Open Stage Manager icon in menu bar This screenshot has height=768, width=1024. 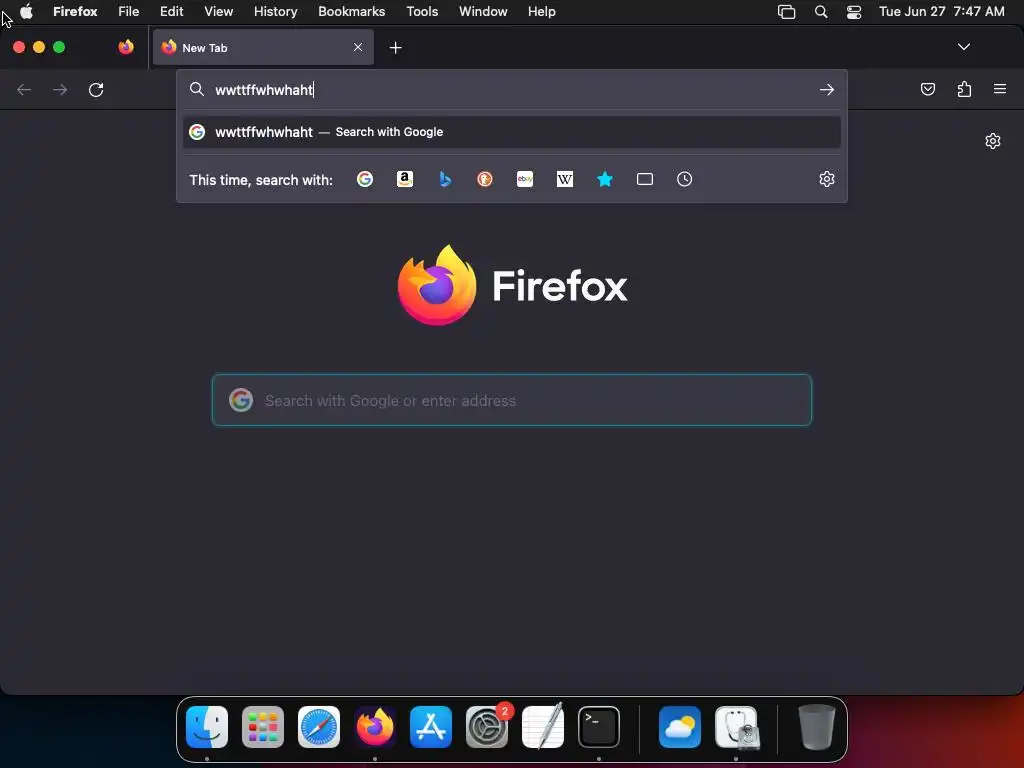tap(787, 12)
